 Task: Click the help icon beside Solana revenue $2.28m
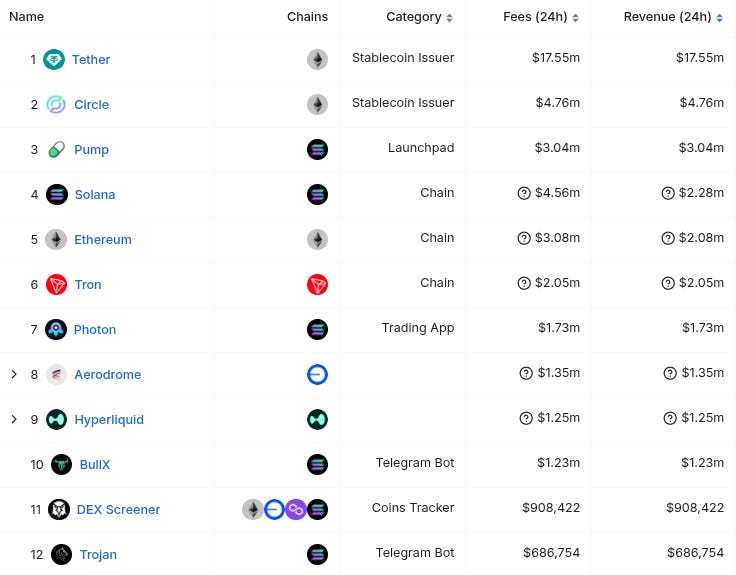pos(668,193)
